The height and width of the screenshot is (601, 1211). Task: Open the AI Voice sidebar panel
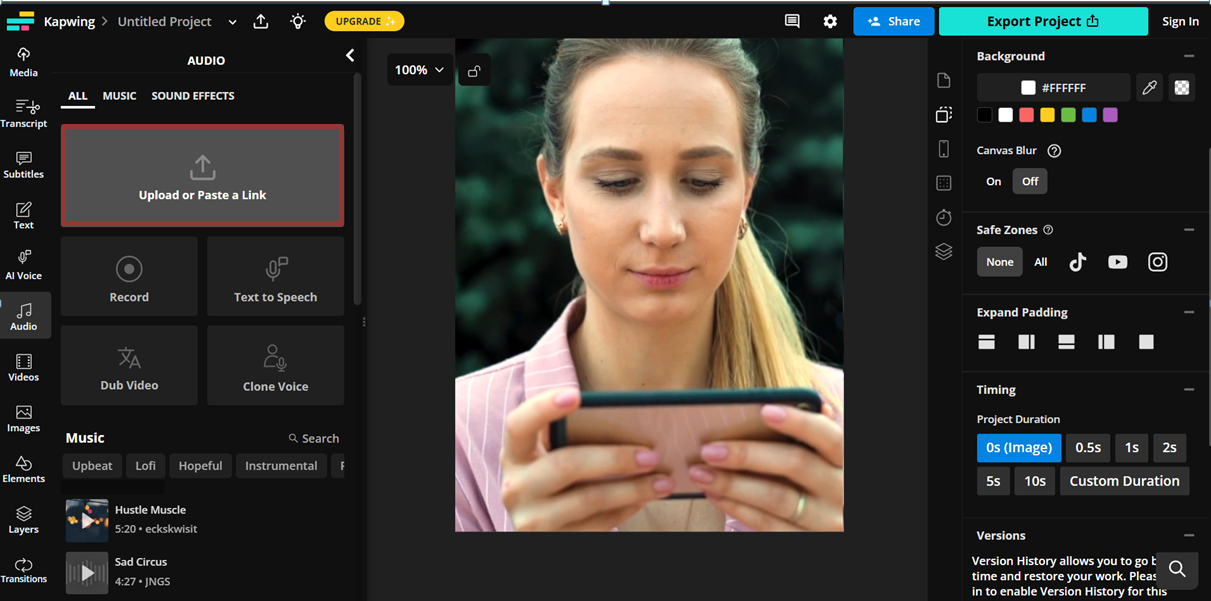(x=24, y=265)
